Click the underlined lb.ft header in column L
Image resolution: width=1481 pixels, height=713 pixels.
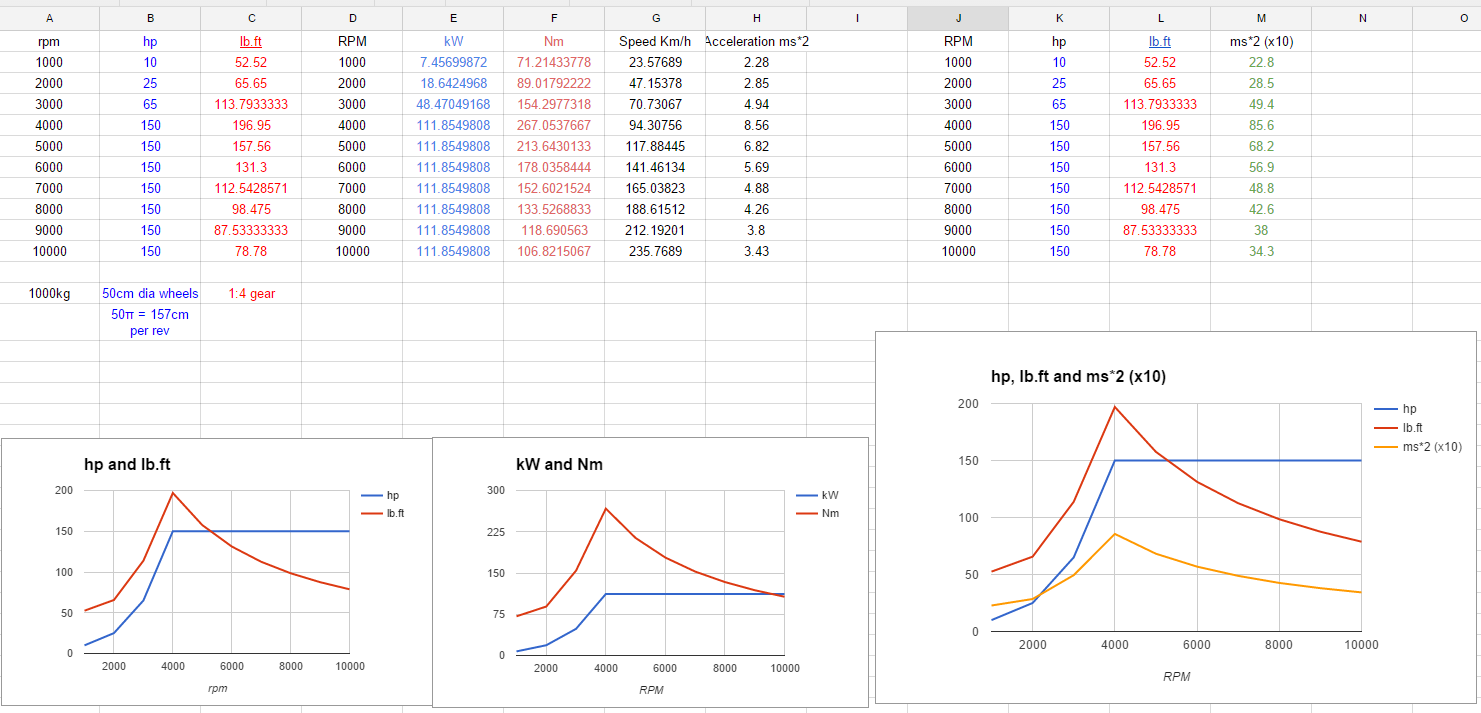(x=1160, y=42)
